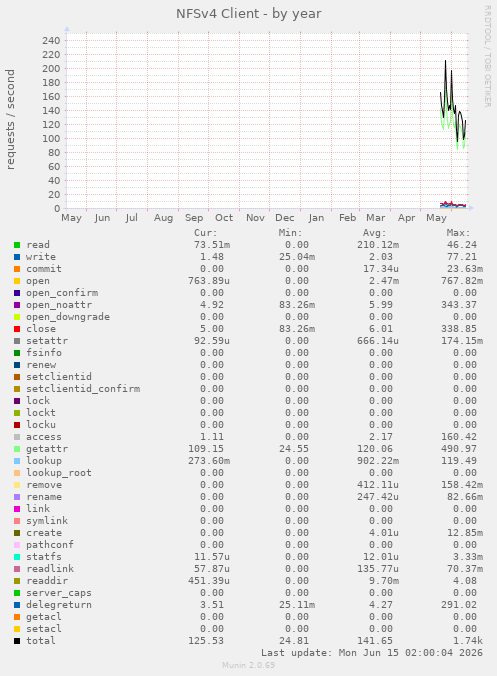Click the 100 y-axis tick label
Screen dimensions: 497x676
51,139
